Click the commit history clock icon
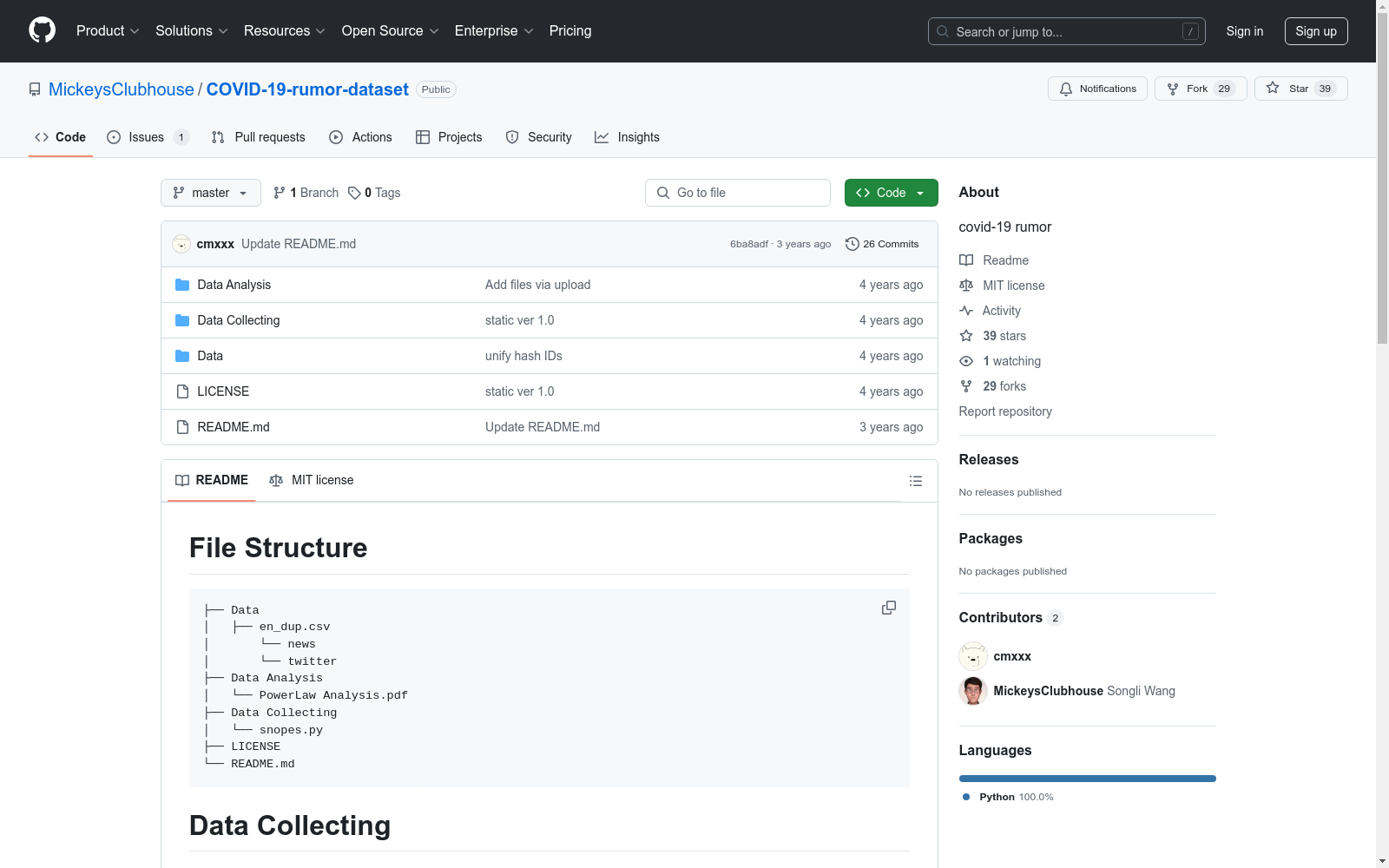The image size is (1389, 868). click(852, 244)
